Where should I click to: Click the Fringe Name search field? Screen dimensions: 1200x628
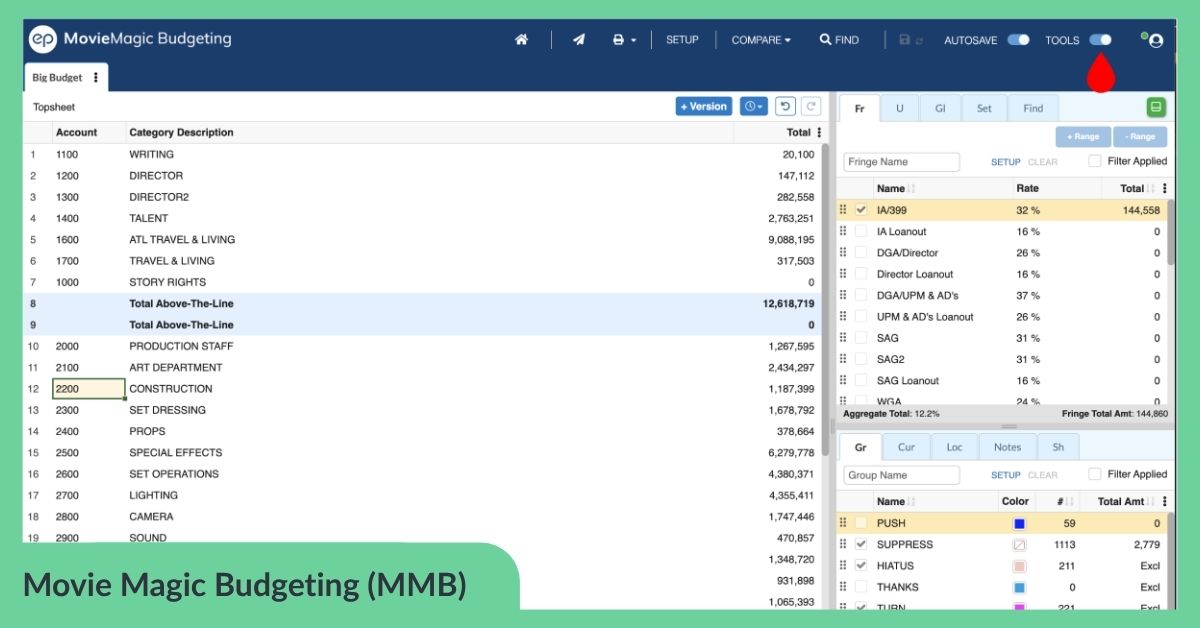coord(901,162)
